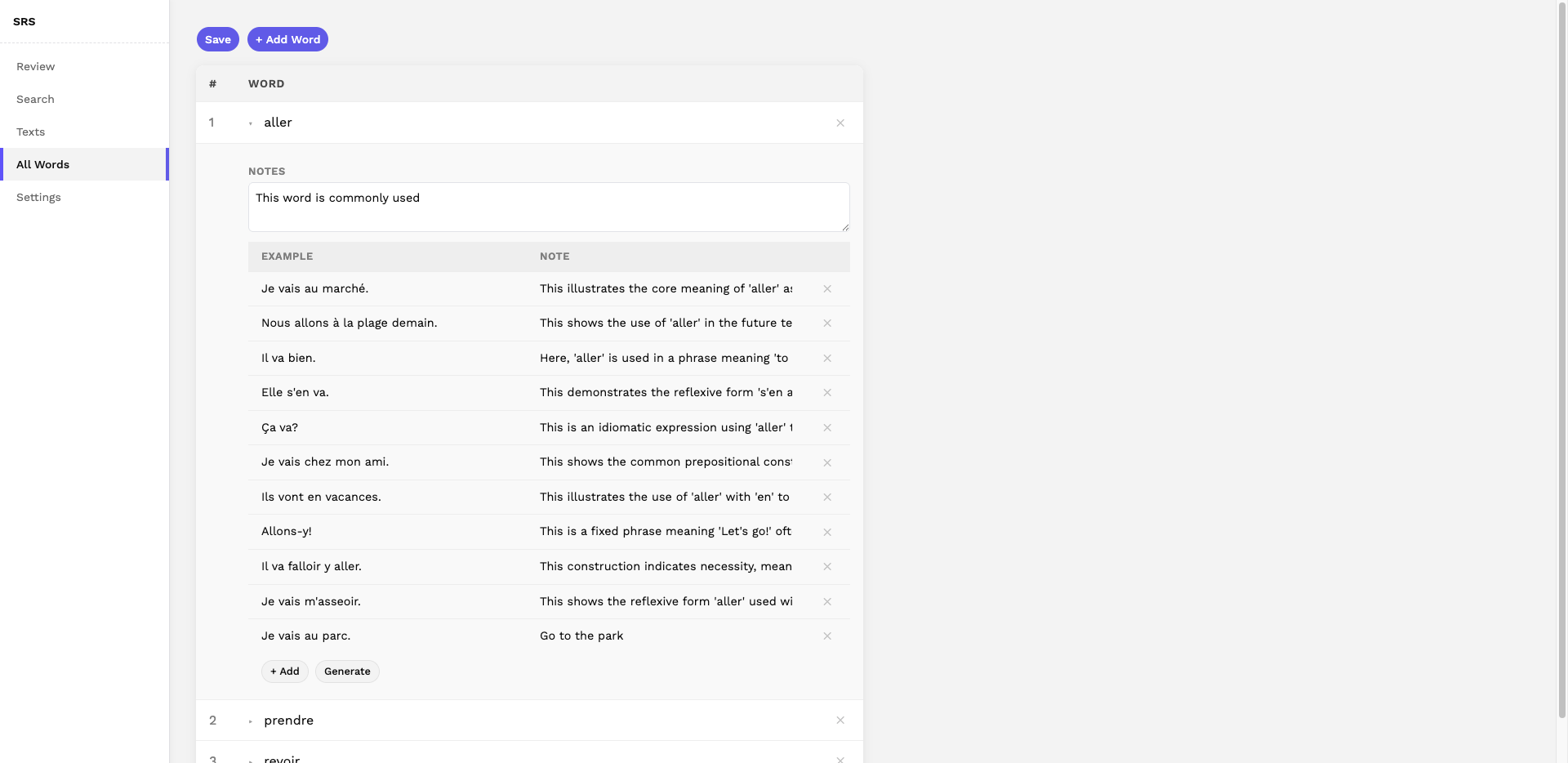Click the + Add Word button
The height and width of the screenshot is (763, 1568).
point(287,39)
